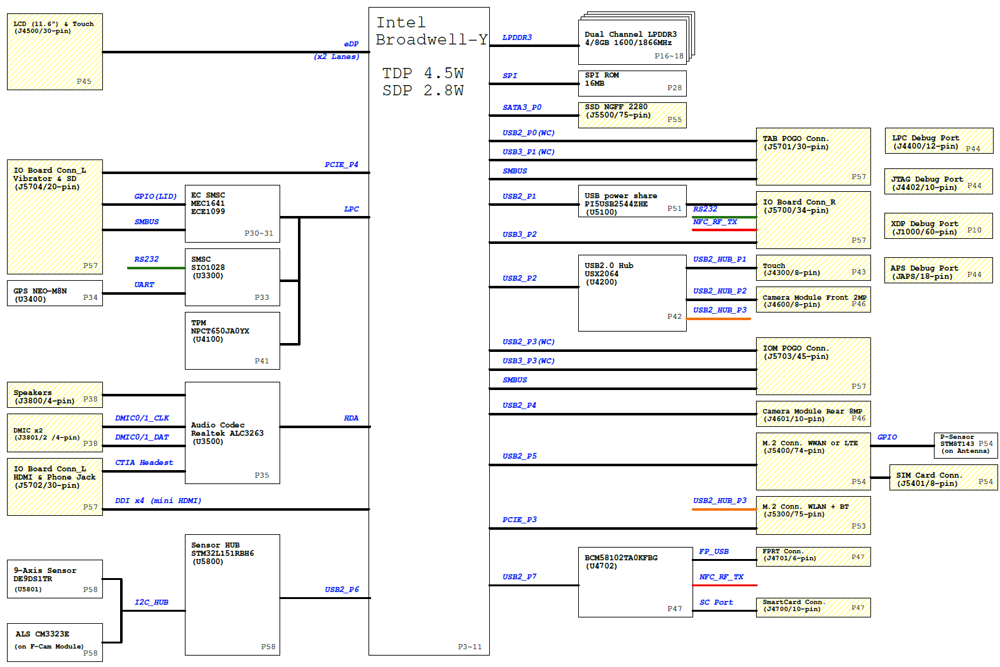Select the DMIC x2 J3801/2 block
Screen dimensions: 1000x667
point(55,433)
